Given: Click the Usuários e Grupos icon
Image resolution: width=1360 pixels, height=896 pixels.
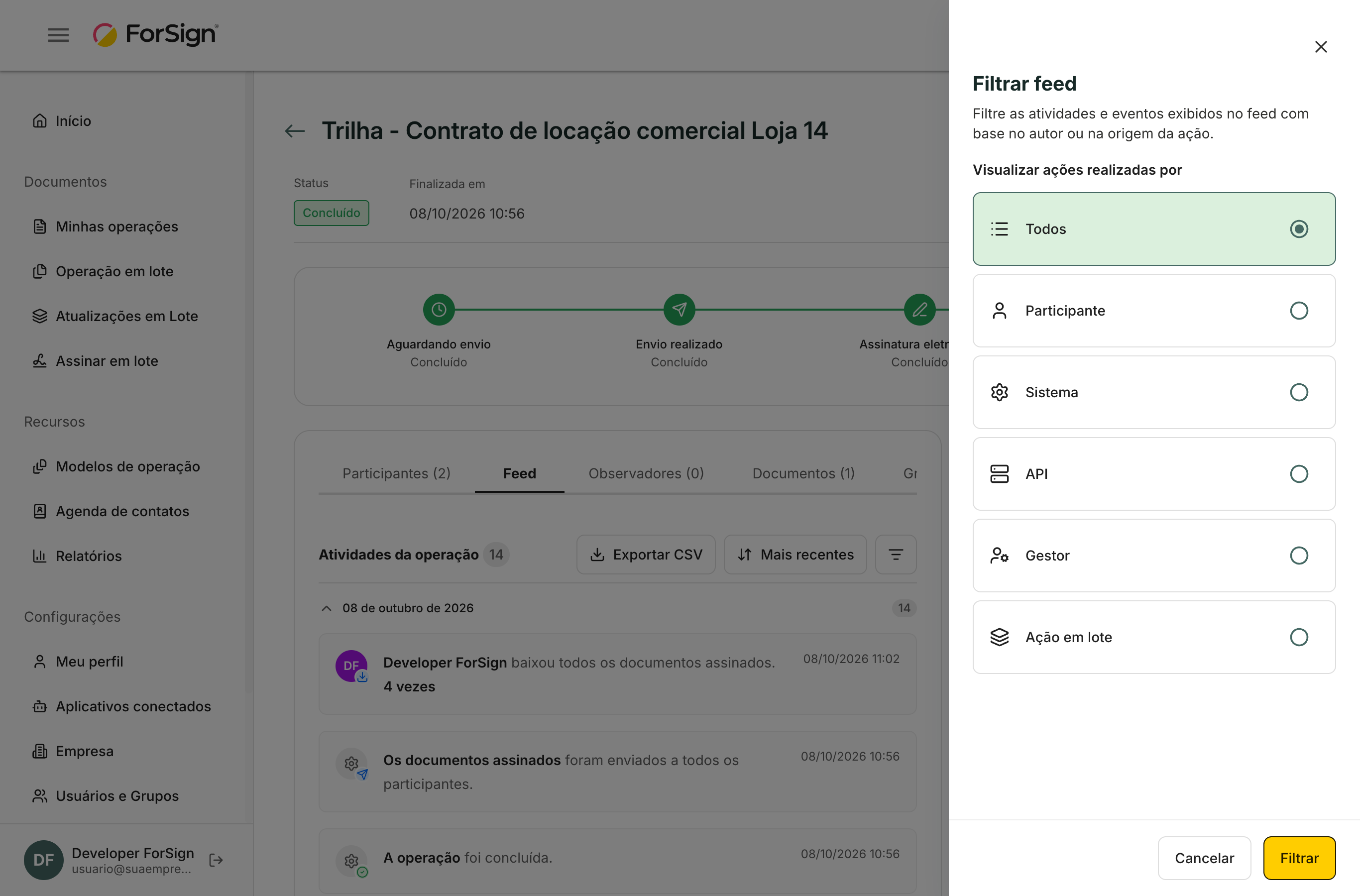Looking at the screenshot, I should (39, 796).
